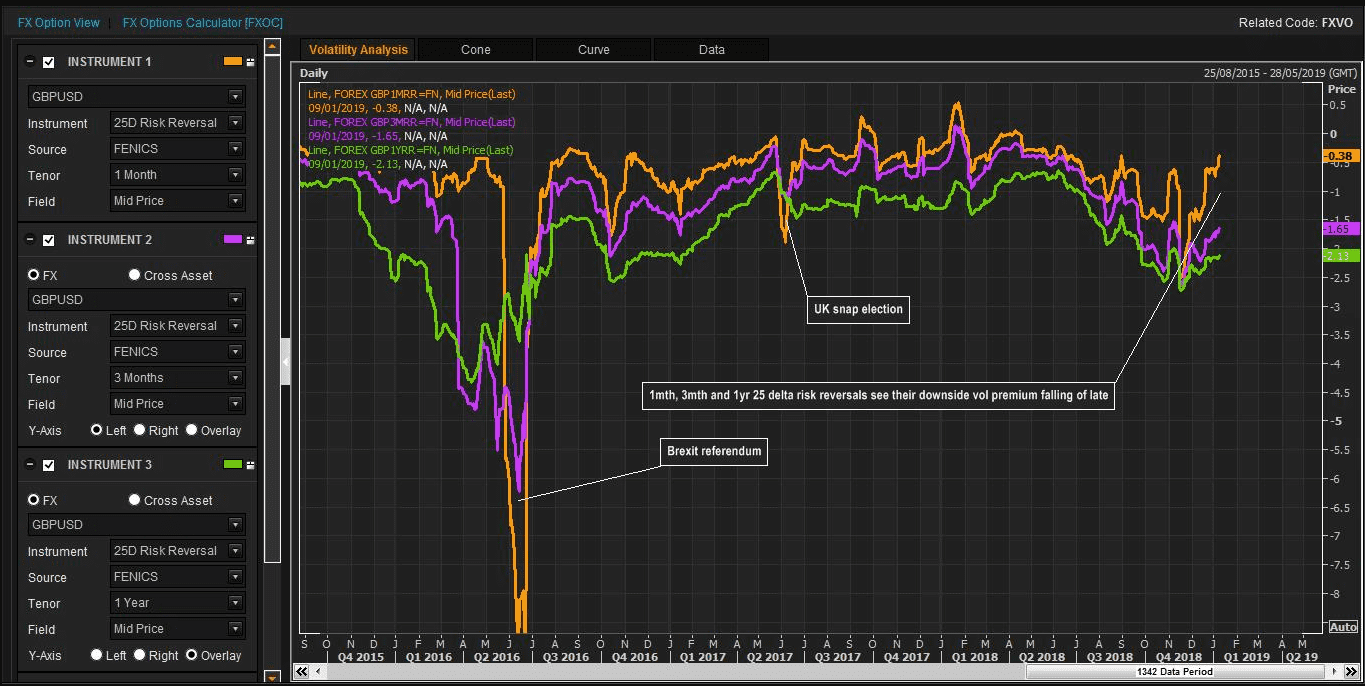Open Instrument 1 25D Risk Reversal dropdown
Viewport: 1365px width, 686px height.
click(177, 123)
